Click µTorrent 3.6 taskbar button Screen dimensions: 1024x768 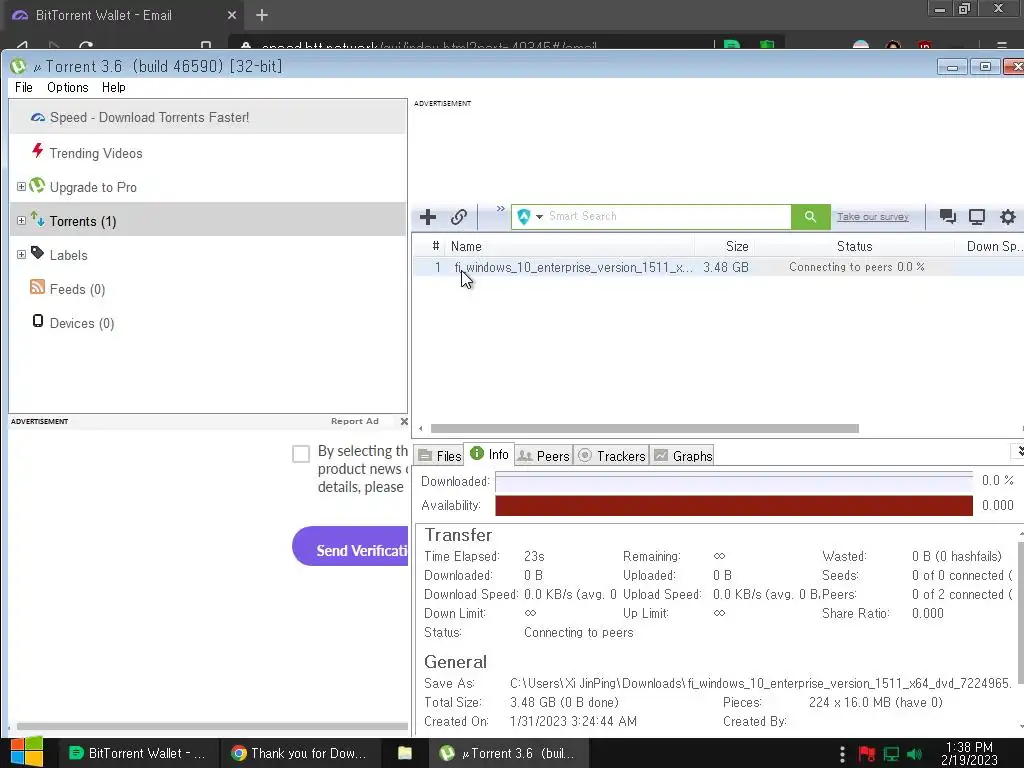509,753
